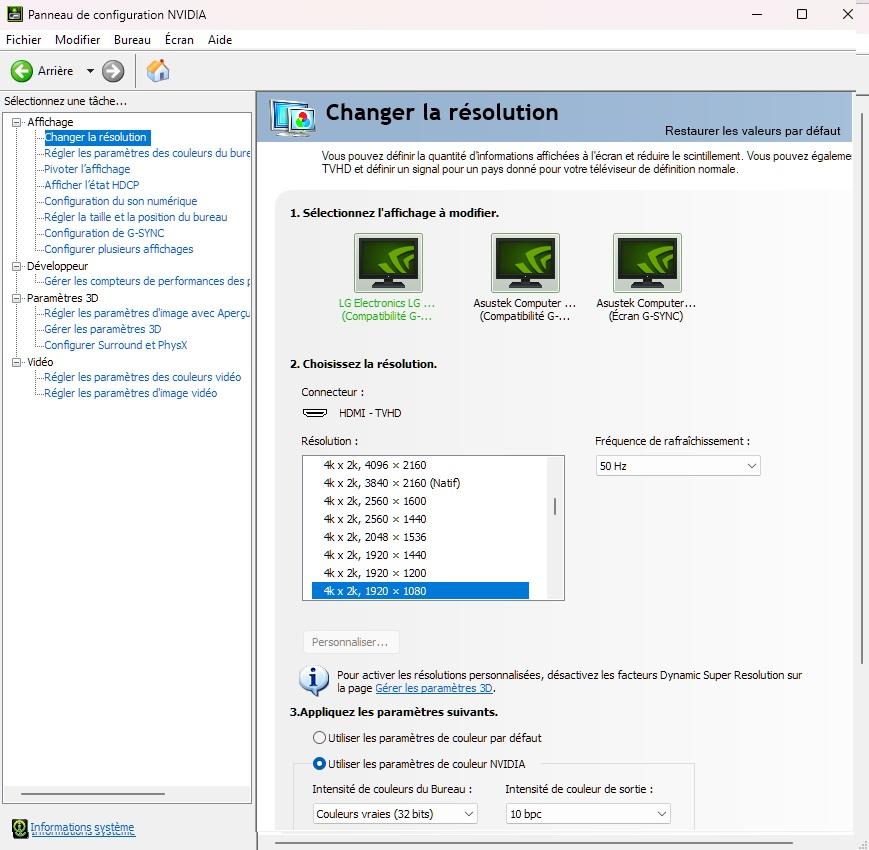Open Régler les paramètres d'image vidéo
Image resolution: width=869 pixels, height=850 pixels.
[130, 393]
